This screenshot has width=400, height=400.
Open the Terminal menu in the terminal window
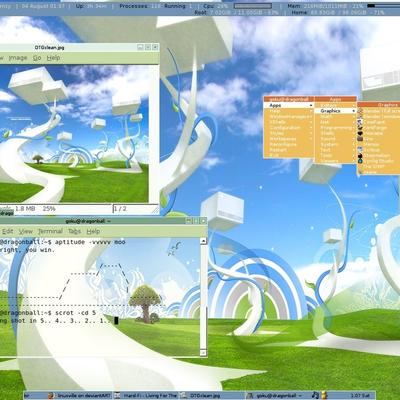pos(50,231)
